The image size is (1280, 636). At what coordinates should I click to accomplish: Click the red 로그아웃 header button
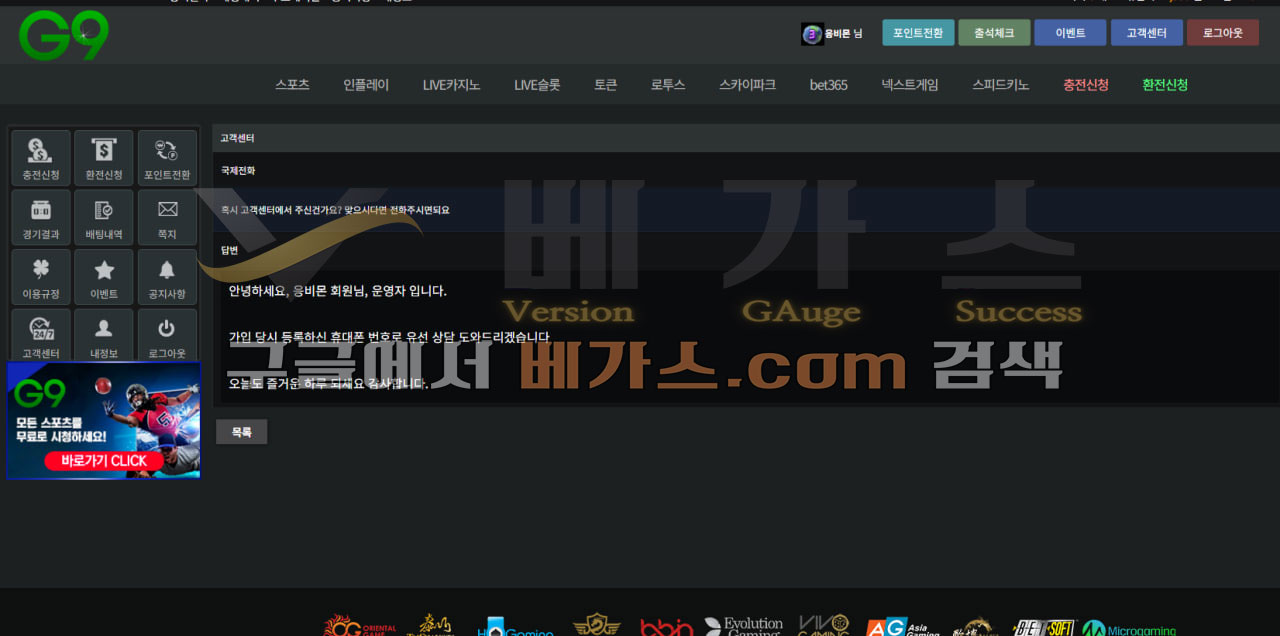point(1222,33)
